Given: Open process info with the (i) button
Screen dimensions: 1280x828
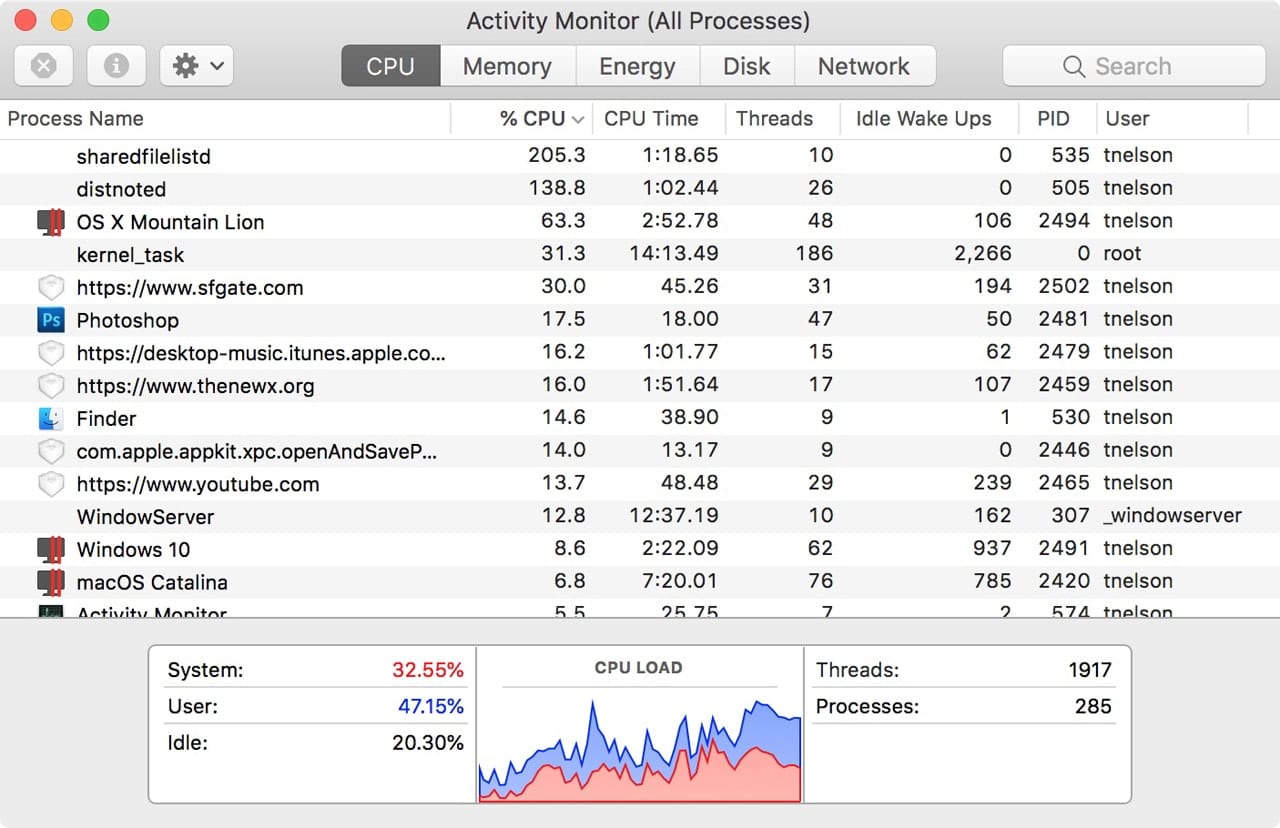Looking at the screenshot, I should tap(117, 66).
